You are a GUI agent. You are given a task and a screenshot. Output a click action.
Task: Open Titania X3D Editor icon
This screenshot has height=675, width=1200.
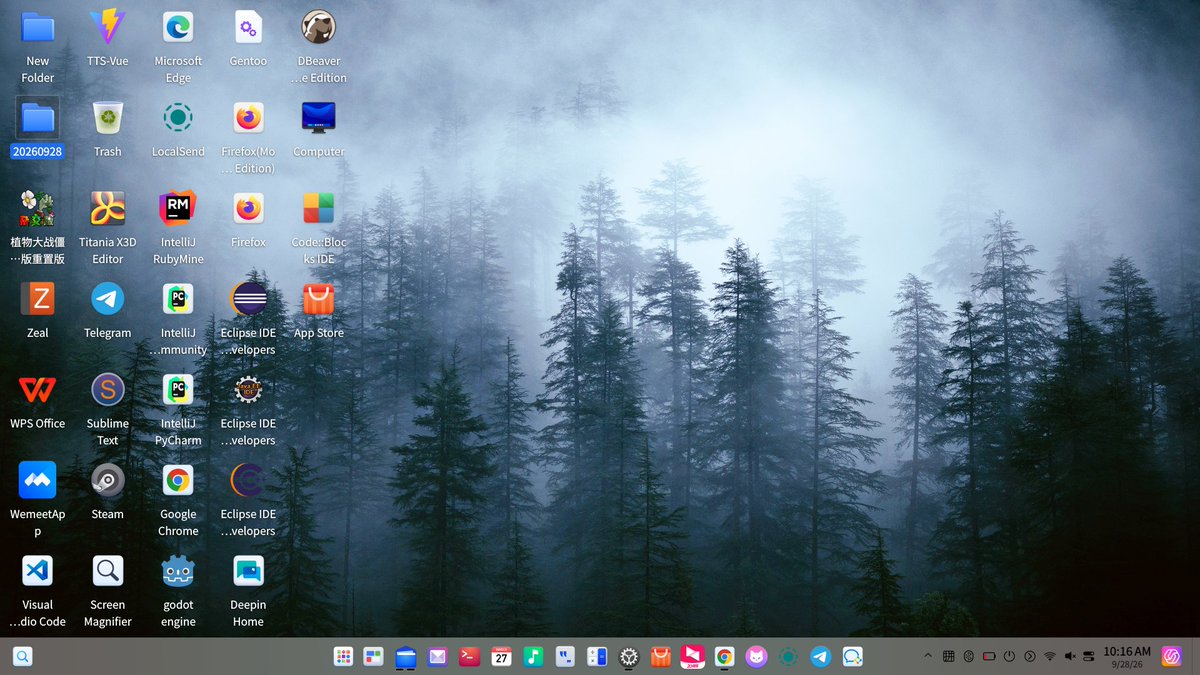[107, 208]
